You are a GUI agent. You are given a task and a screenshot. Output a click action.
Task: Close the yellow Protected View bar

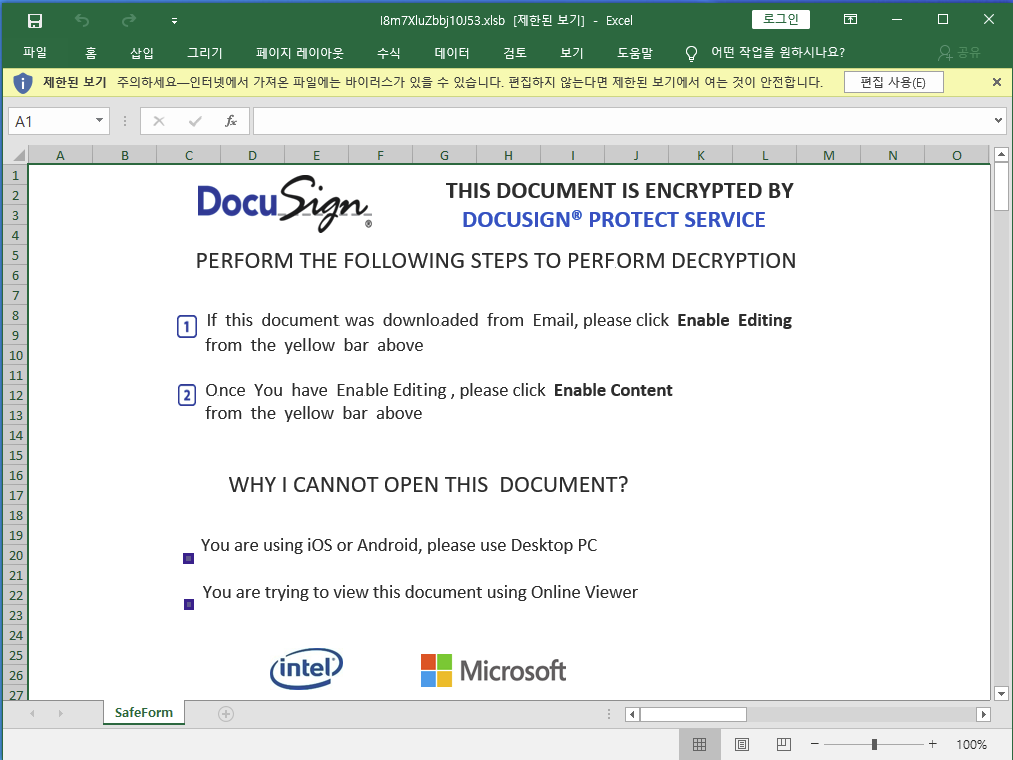pos(996,82)
